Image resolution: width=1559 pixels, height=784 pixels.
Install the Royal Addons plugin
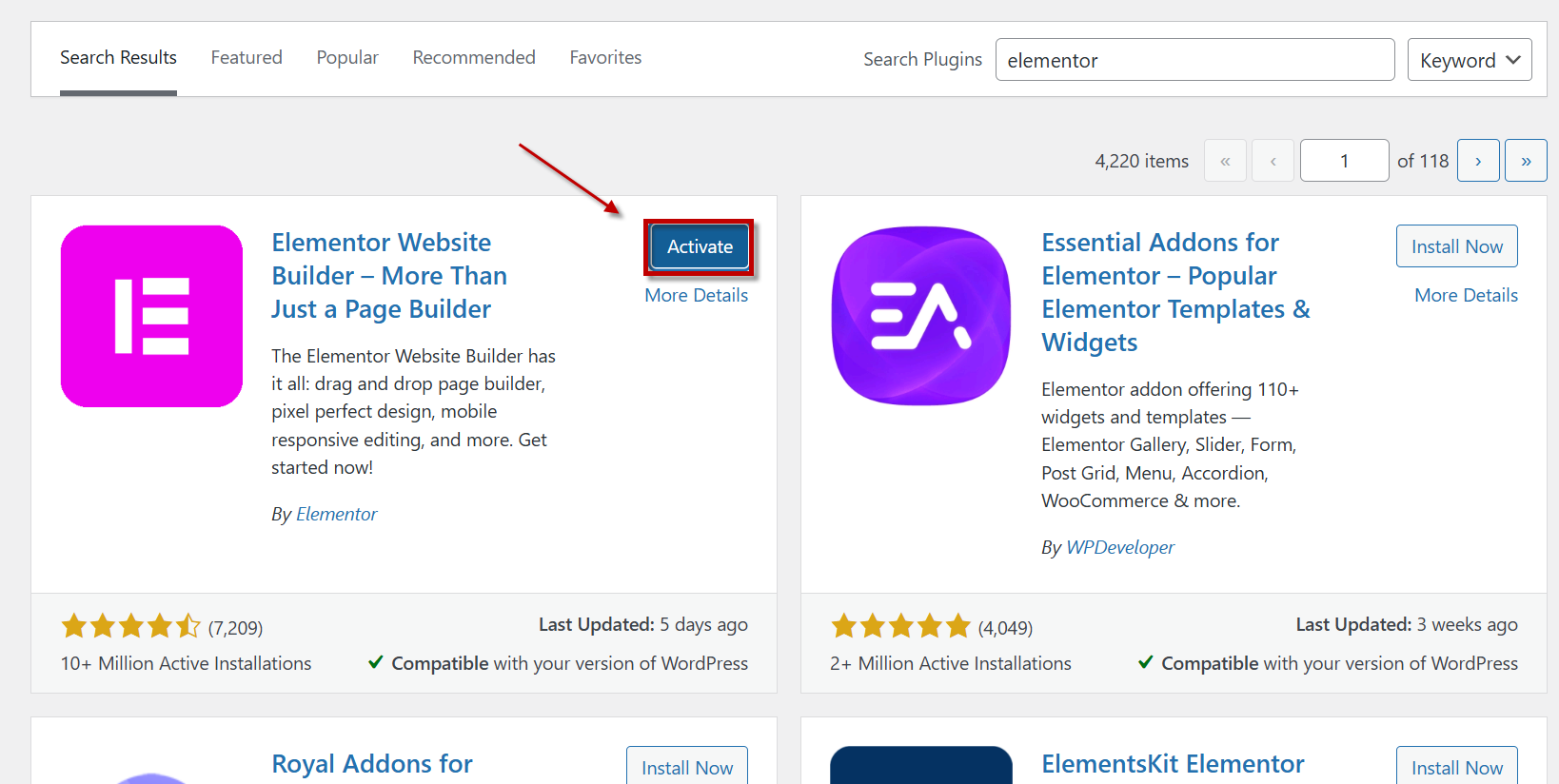point(686,767)
